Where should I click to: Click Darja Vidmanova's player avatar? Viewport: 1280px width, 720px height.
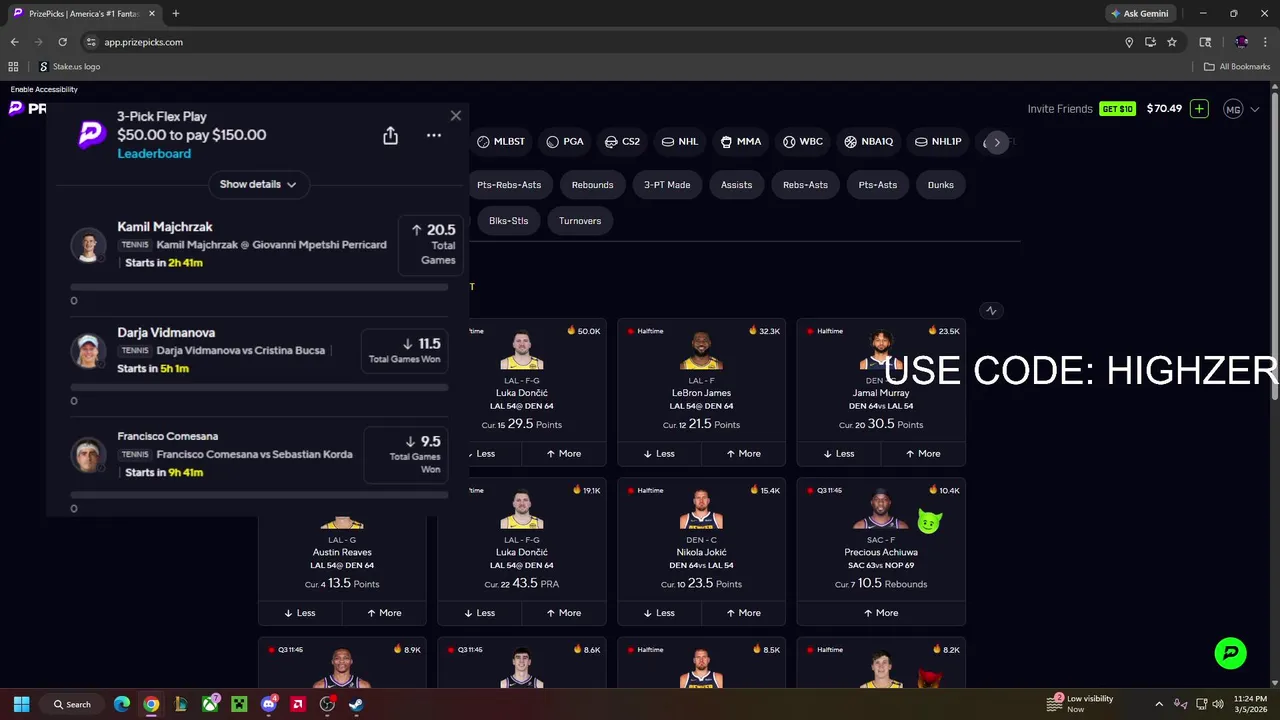pyautogui.click(x=89, y=350)
